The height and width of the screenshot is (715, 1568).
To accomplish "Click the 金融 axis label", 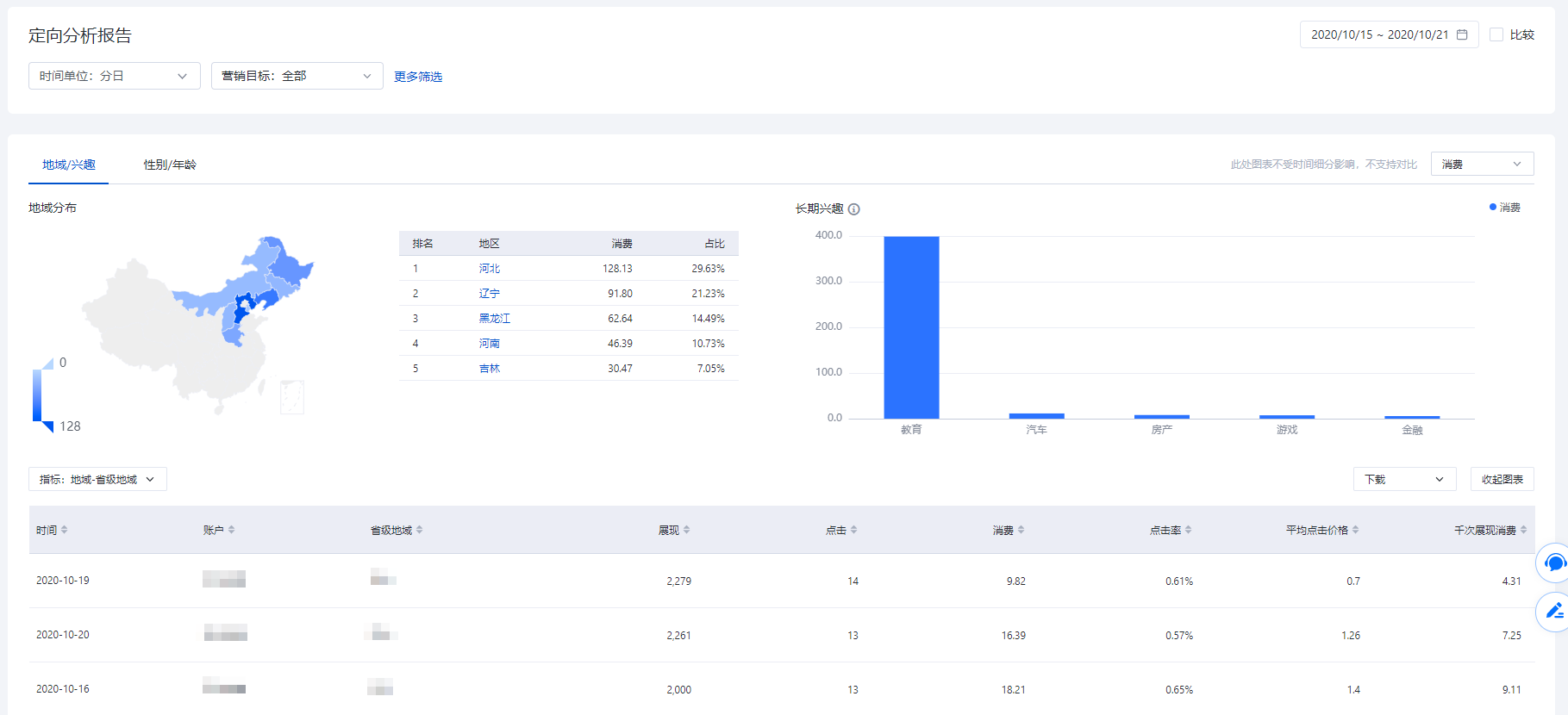I will click(1412, 430).
